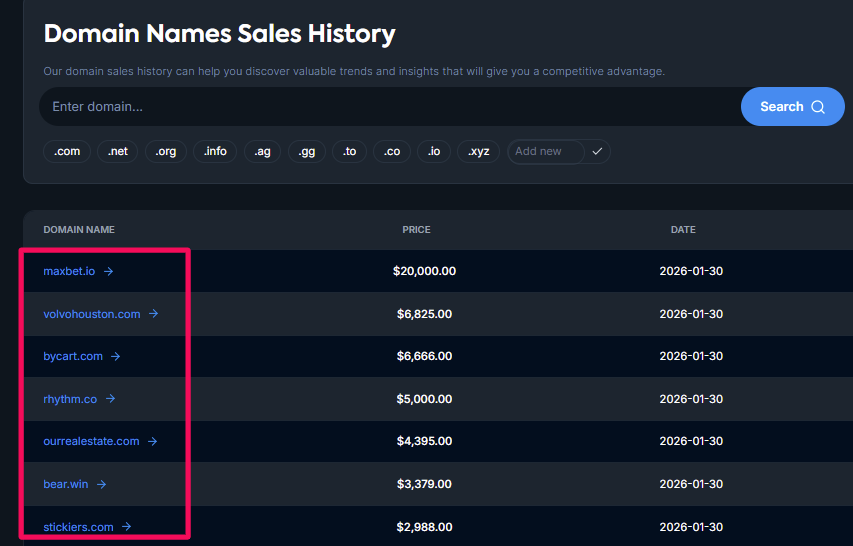Image resolution: width=853 pixels, height=546 pixels.
Task: Open the maxbet.io domain link
Action: coord(69,271)
